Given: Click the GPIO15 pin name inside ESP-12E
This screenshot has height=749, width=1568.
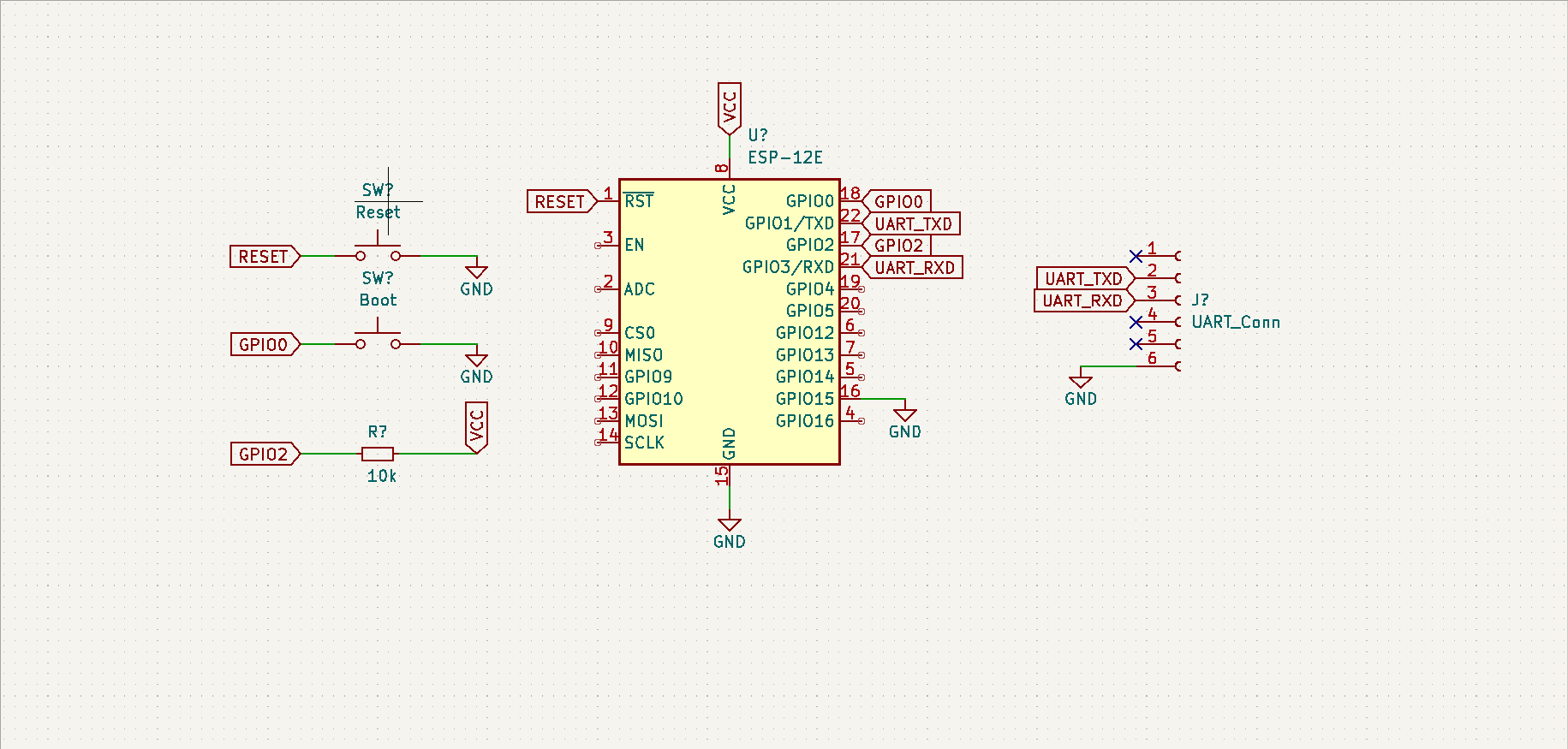Looking at the screenshot, I should tap(805, 399).
